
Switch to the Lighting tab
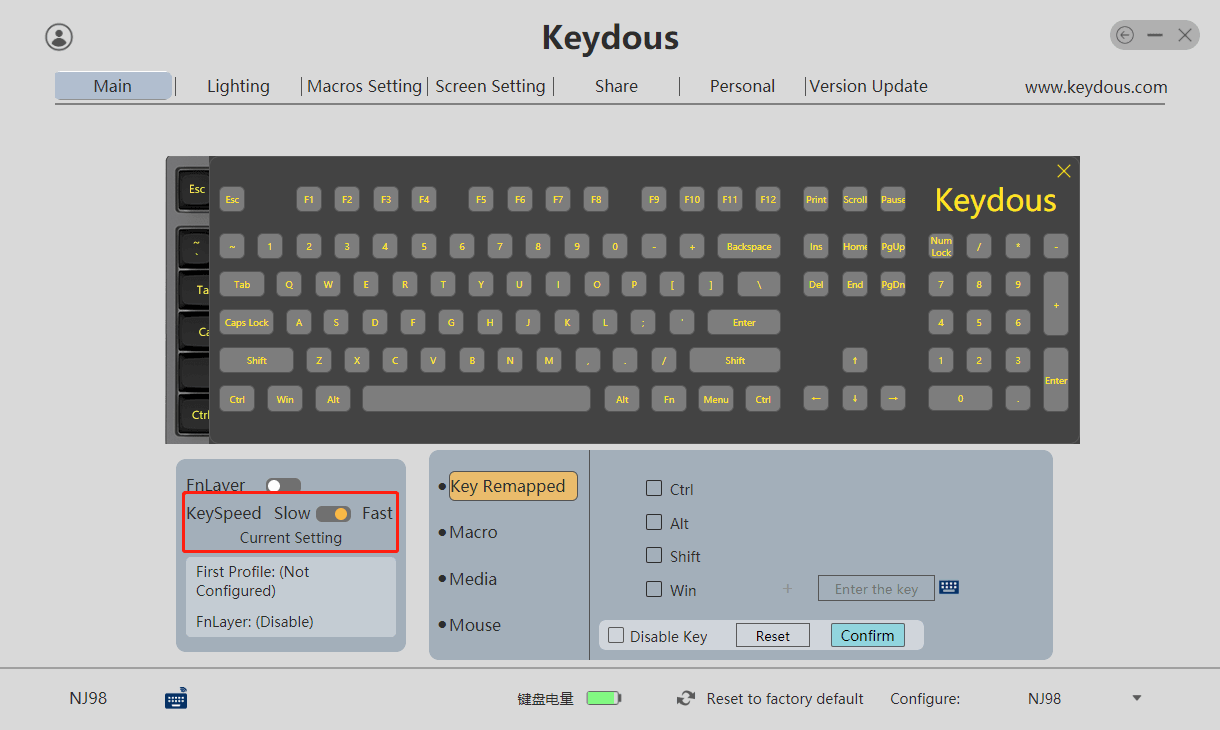click(x=238, y=86)
